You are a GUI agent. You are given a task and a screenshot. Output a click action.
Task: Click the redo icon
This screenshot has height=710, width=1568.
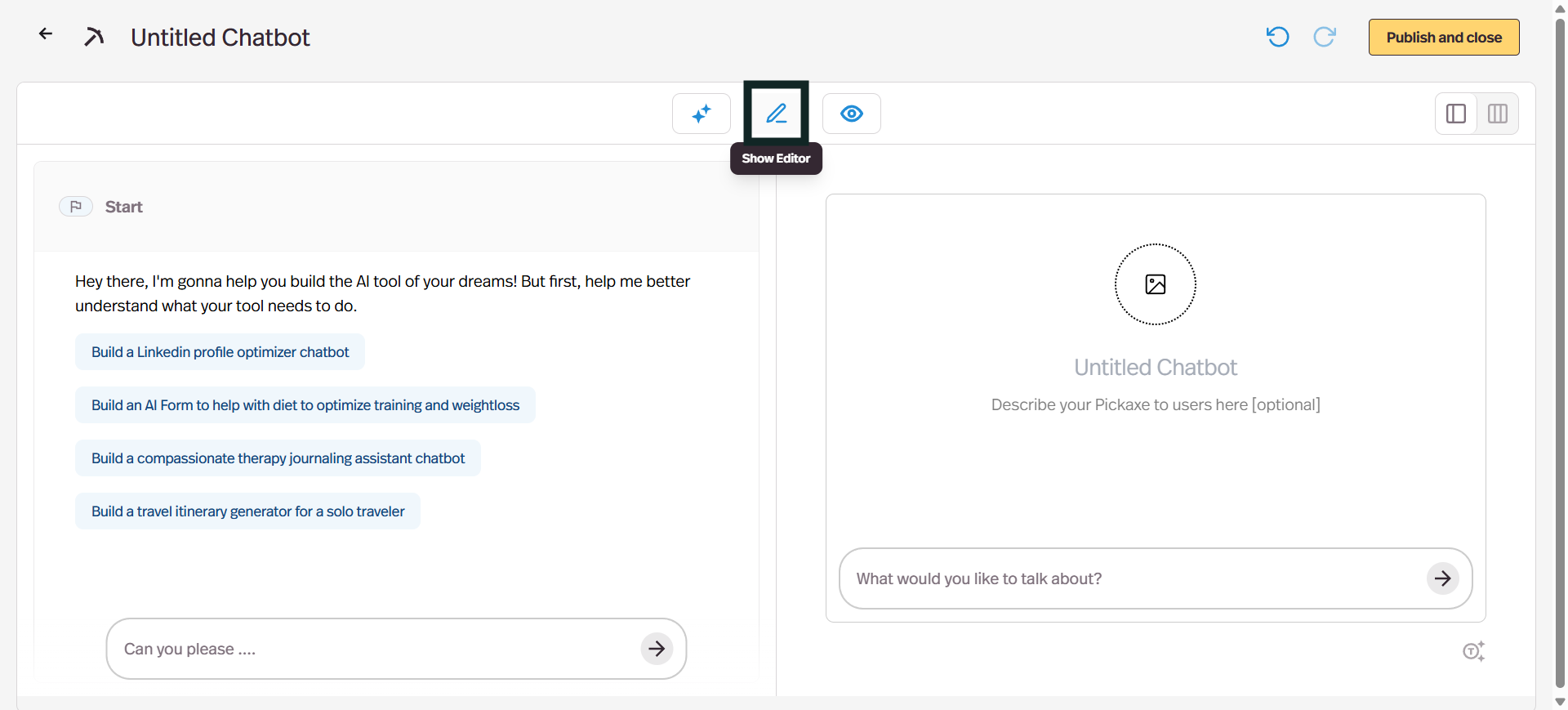(1324, 37)
